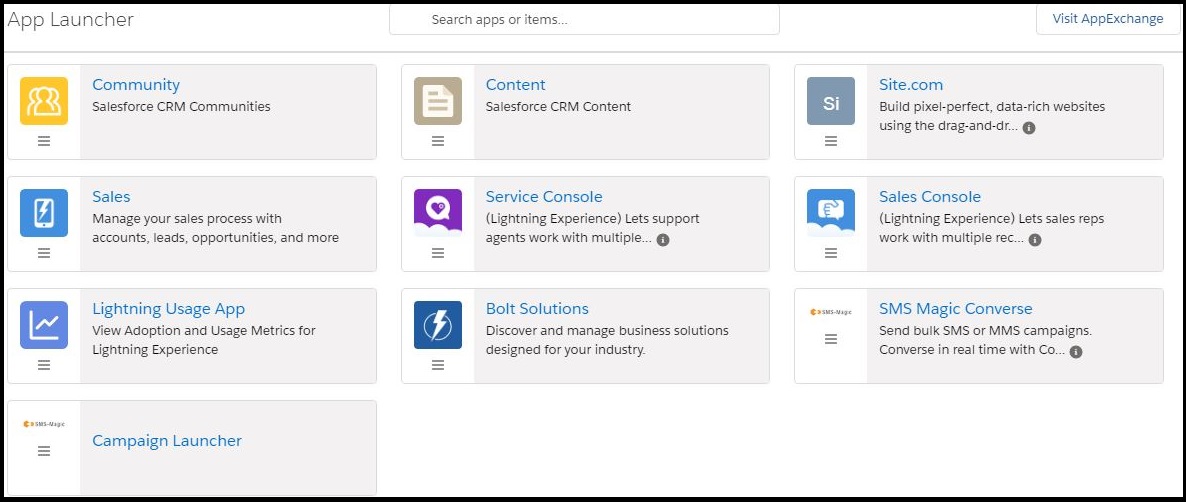Click the 'Manage your sales process' description

point(216,228)
